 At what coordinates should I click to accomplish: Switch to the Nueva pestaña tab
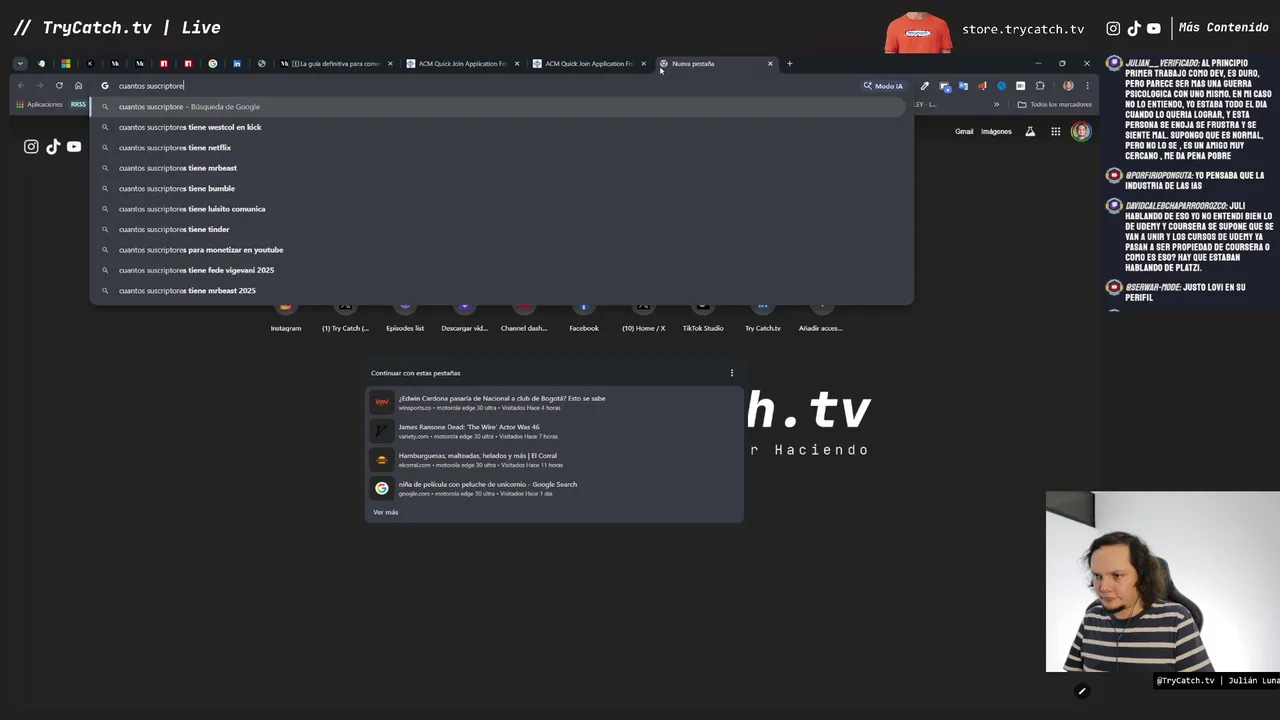pos(716,64)
